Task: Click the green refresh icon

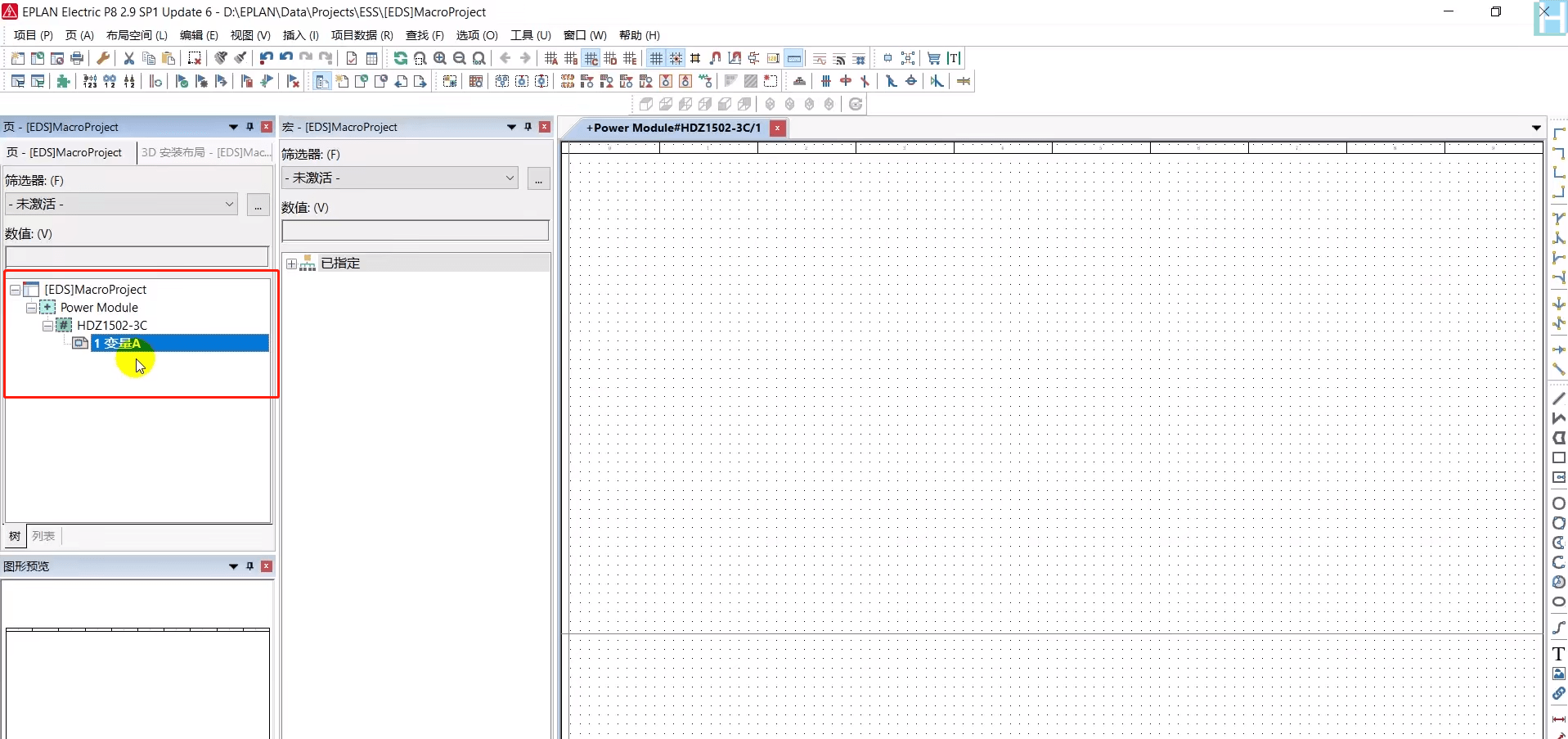Action: tap(400, 58)
